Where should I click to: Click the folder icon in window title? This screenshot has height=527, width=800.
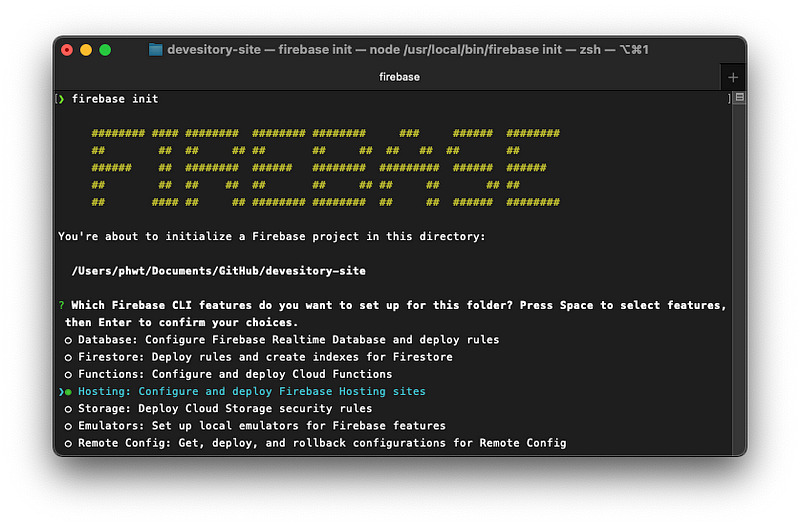click(x=155, y=49)
